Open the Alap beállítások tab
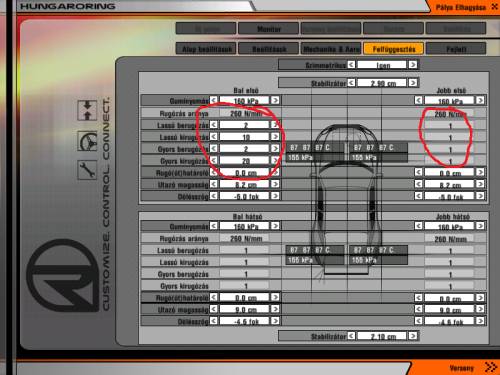500x375 pixels. [206, 49]
